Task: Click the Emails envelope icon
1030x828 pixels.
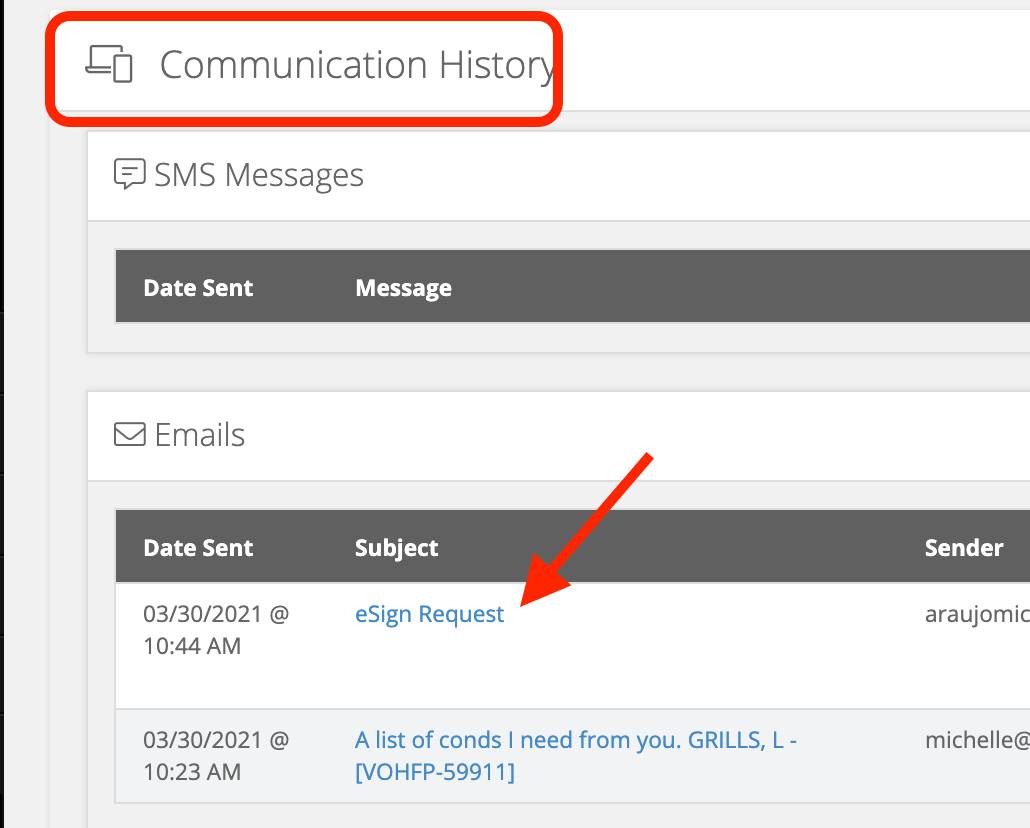Action: (x=128, y=434)
